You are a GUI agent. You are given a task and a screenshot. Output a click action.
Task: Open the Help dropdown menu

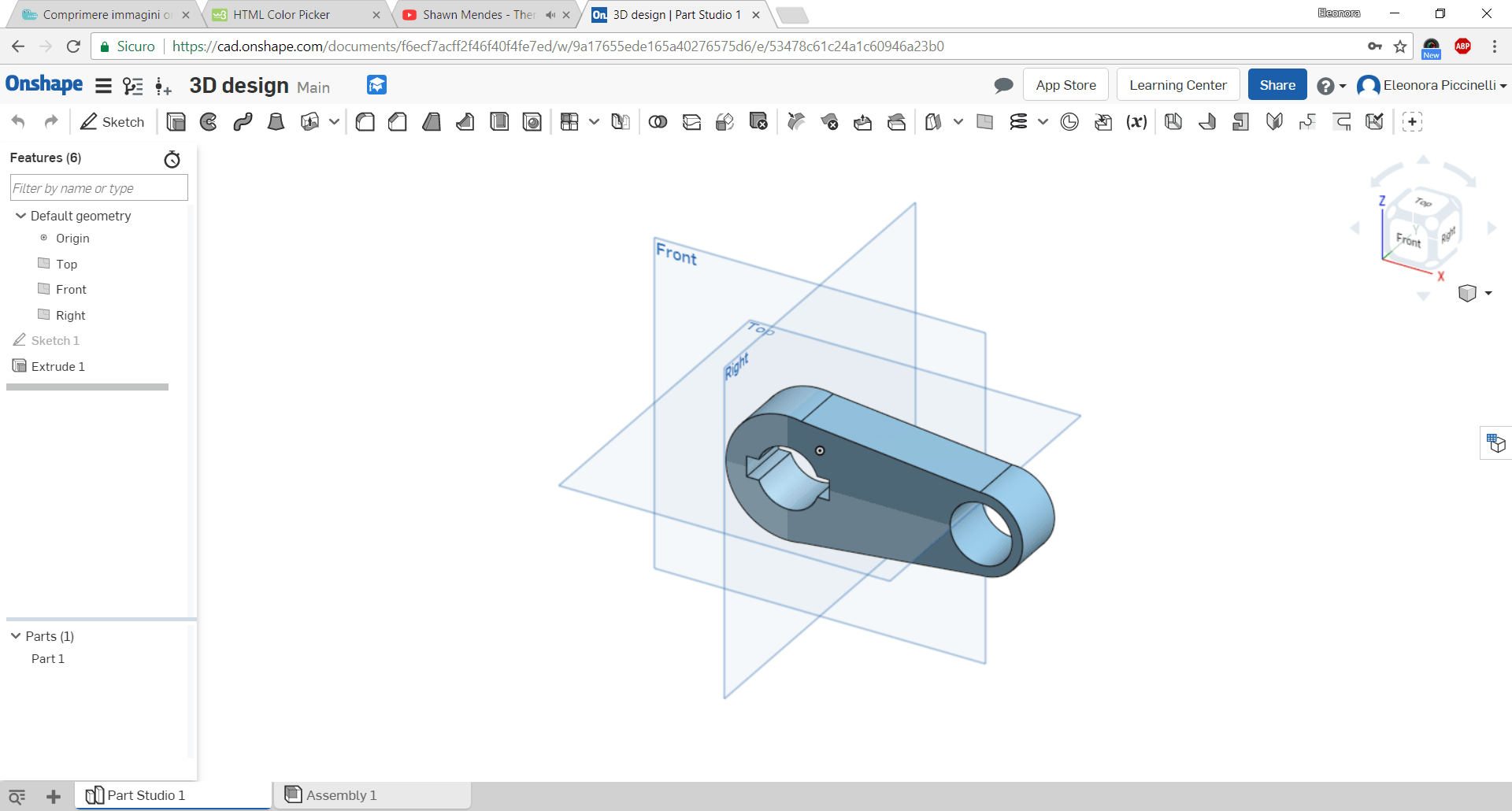click(x=1332, y=86)
